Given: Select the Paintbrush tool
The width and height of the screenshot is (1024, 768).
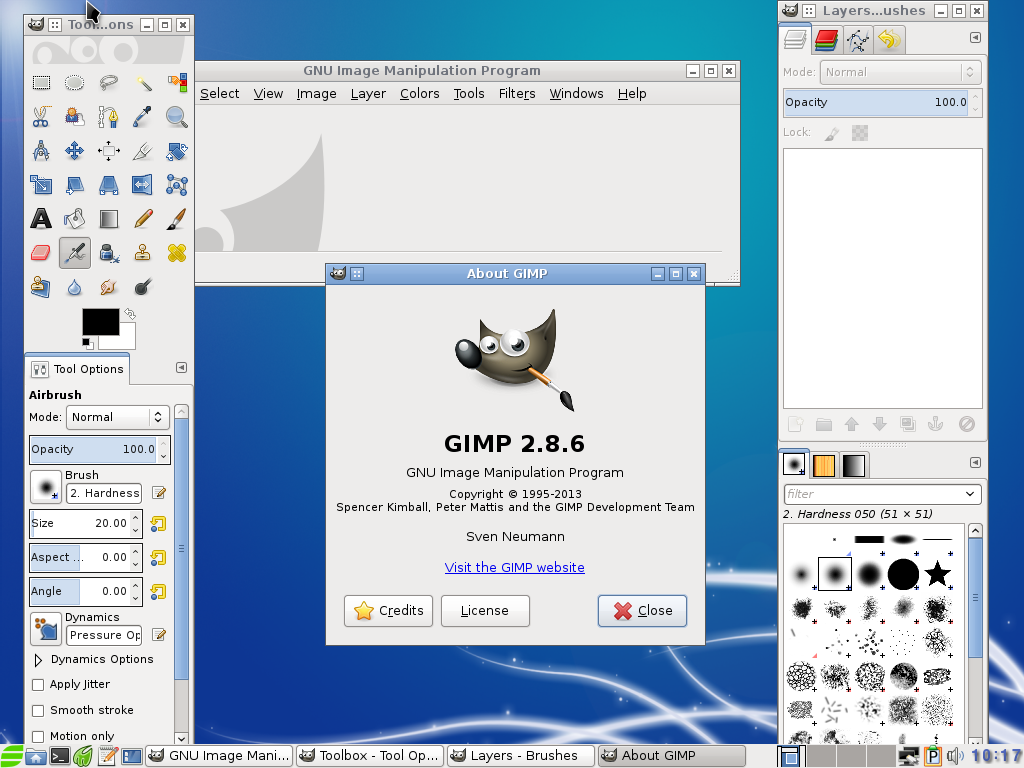Looking at the screenshot, I should (176, 219).
